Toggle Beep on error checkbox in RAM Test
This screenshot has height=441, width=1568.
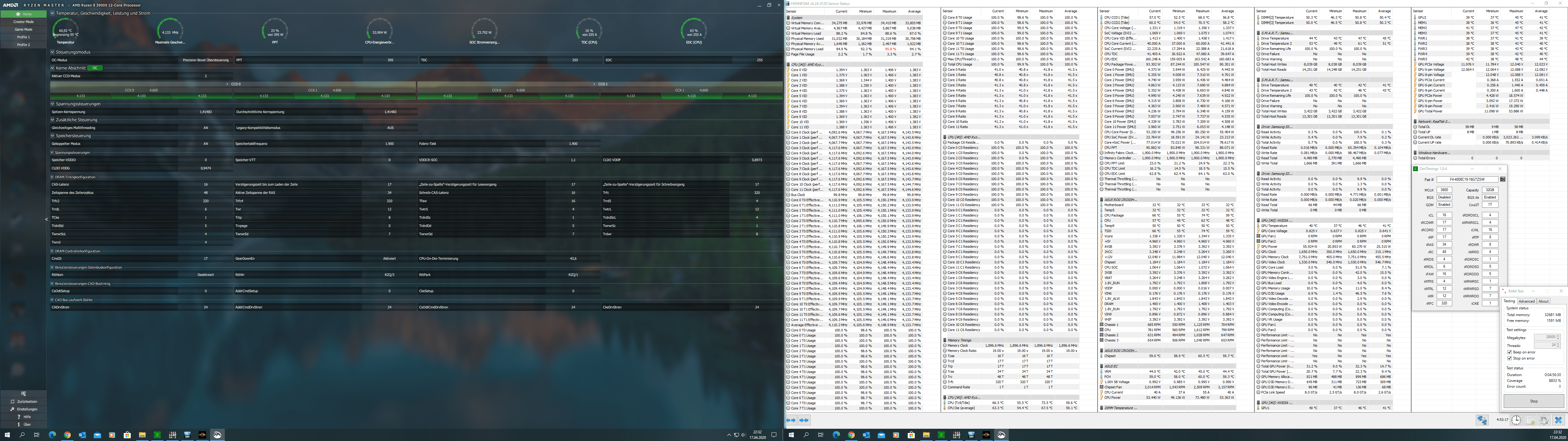[1509, 352]
